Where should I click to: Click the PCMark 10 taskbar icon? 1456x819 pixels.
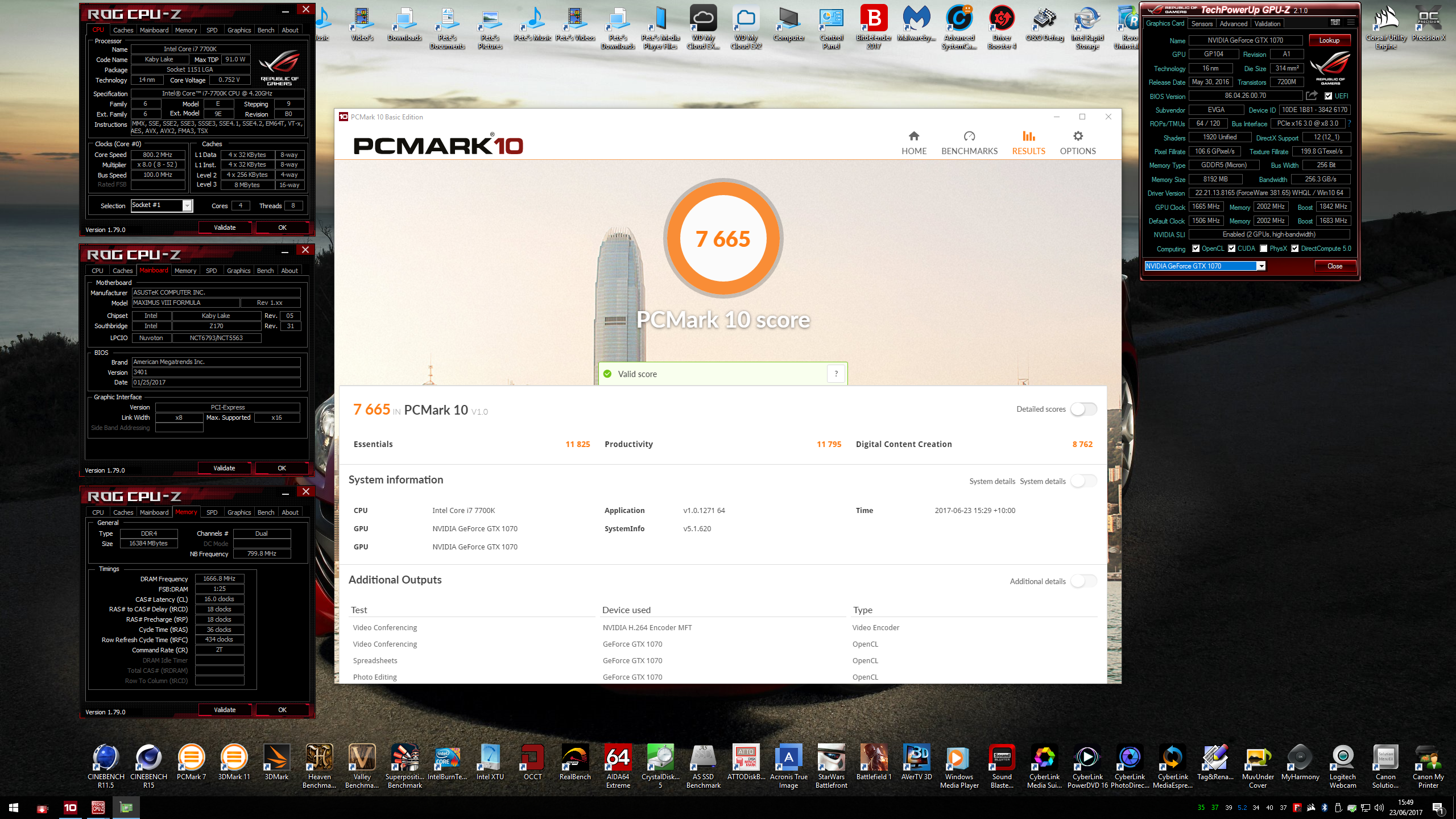point(70,808)
